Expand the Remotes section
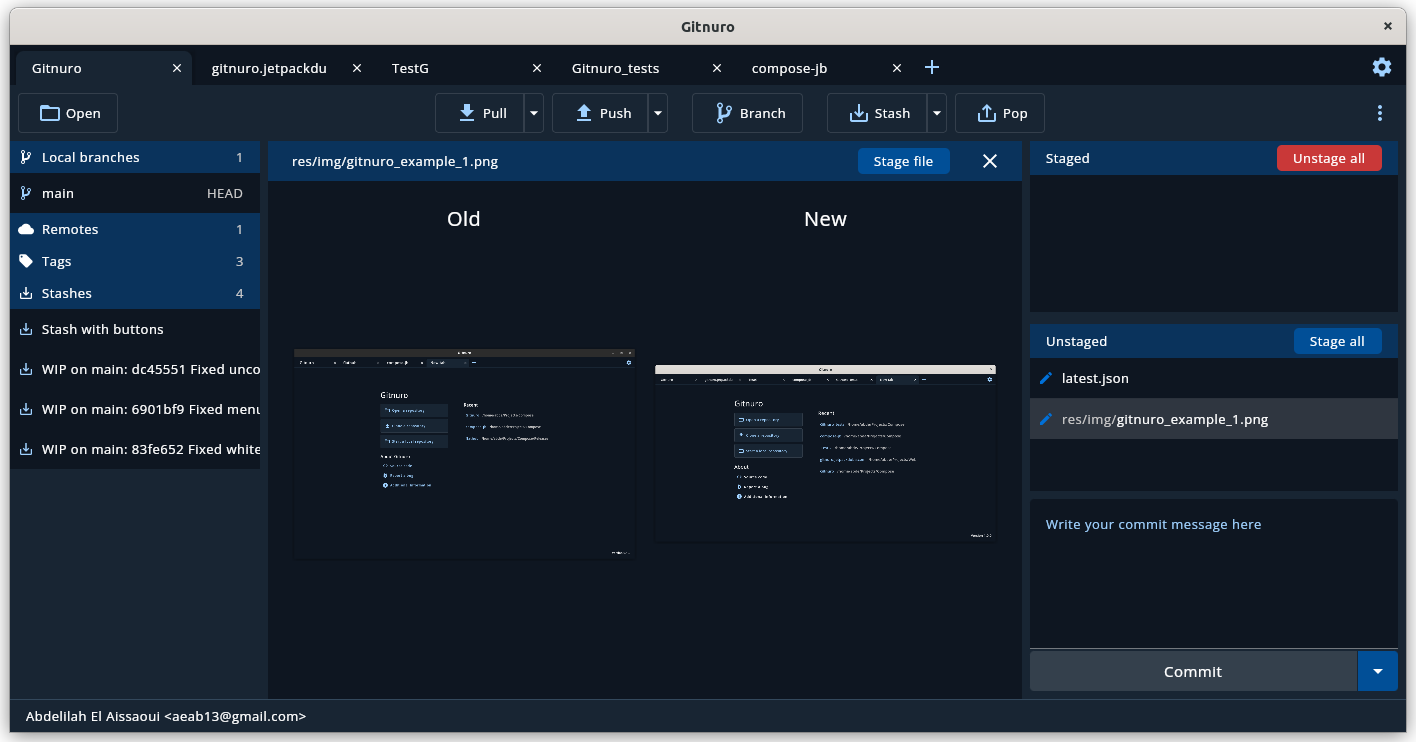 point(135,229)
